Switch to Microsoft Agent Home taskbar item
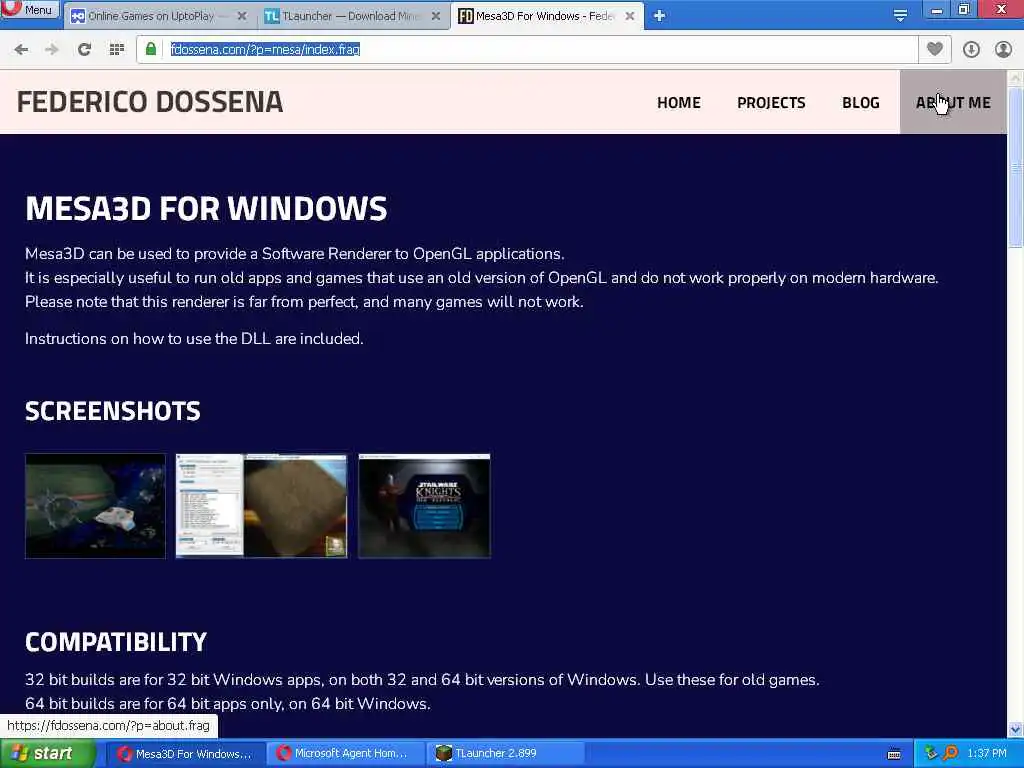The height and width of the screenshot is (768, 1024). click(343, 754)
